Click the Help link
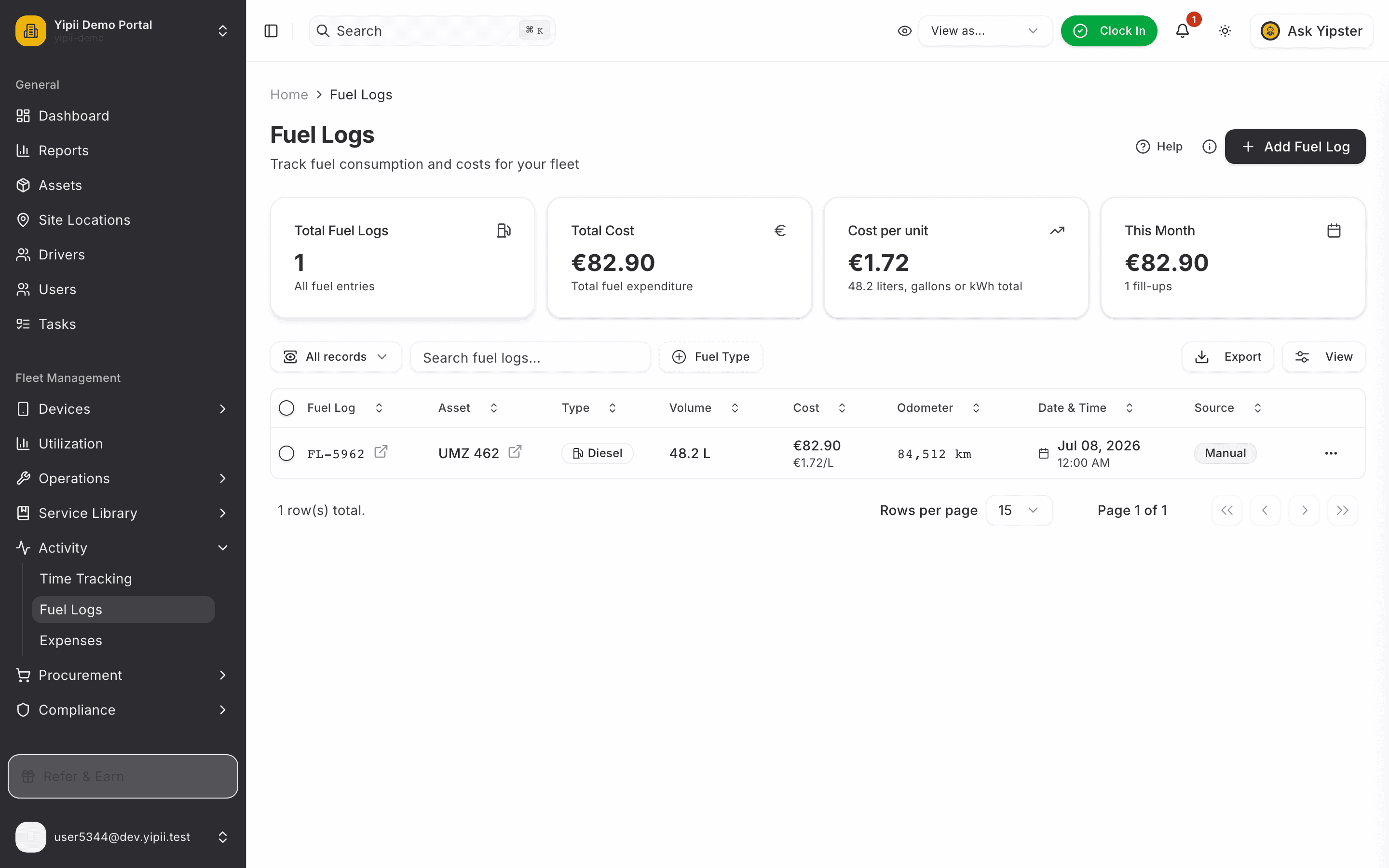The image size is (1389, 868). pos(1159,147)
